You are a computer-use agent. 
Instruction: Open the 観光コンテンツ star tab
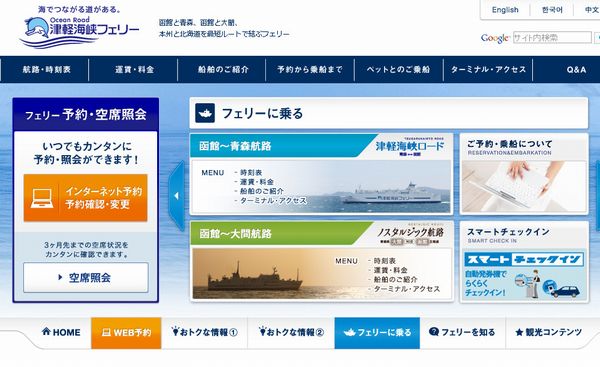(x=548, y=332)
